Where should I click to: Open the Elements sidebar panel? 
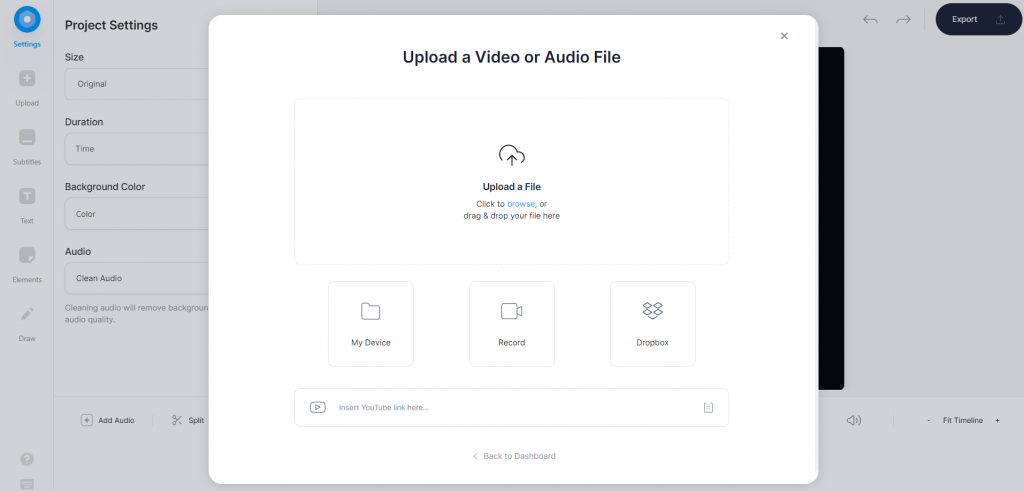click(27, 265)
